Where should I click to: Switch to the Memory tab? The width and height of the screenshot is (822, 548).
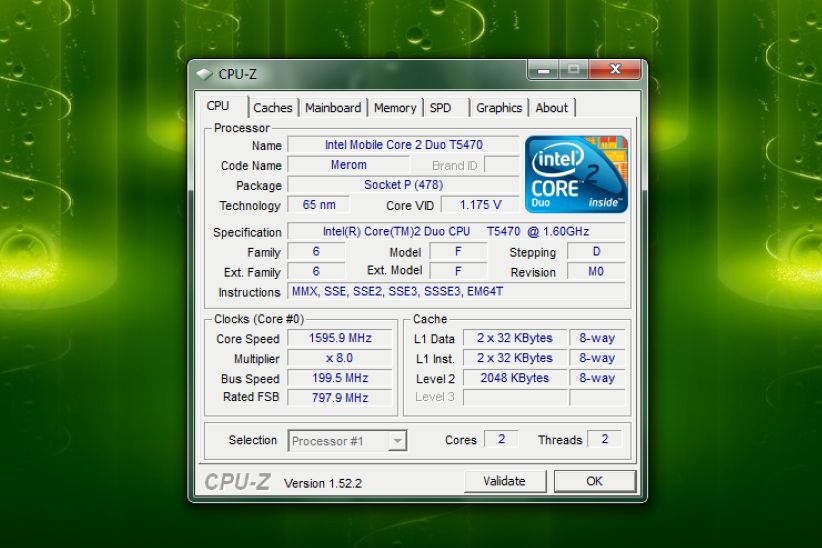395,108
